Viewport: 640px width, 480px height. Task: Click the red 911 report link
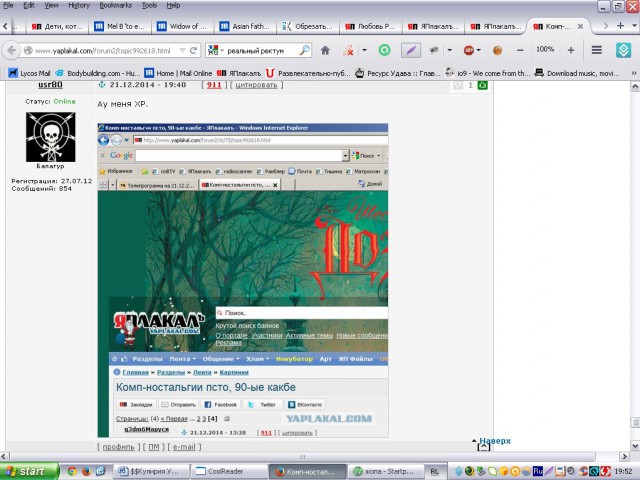214,85
